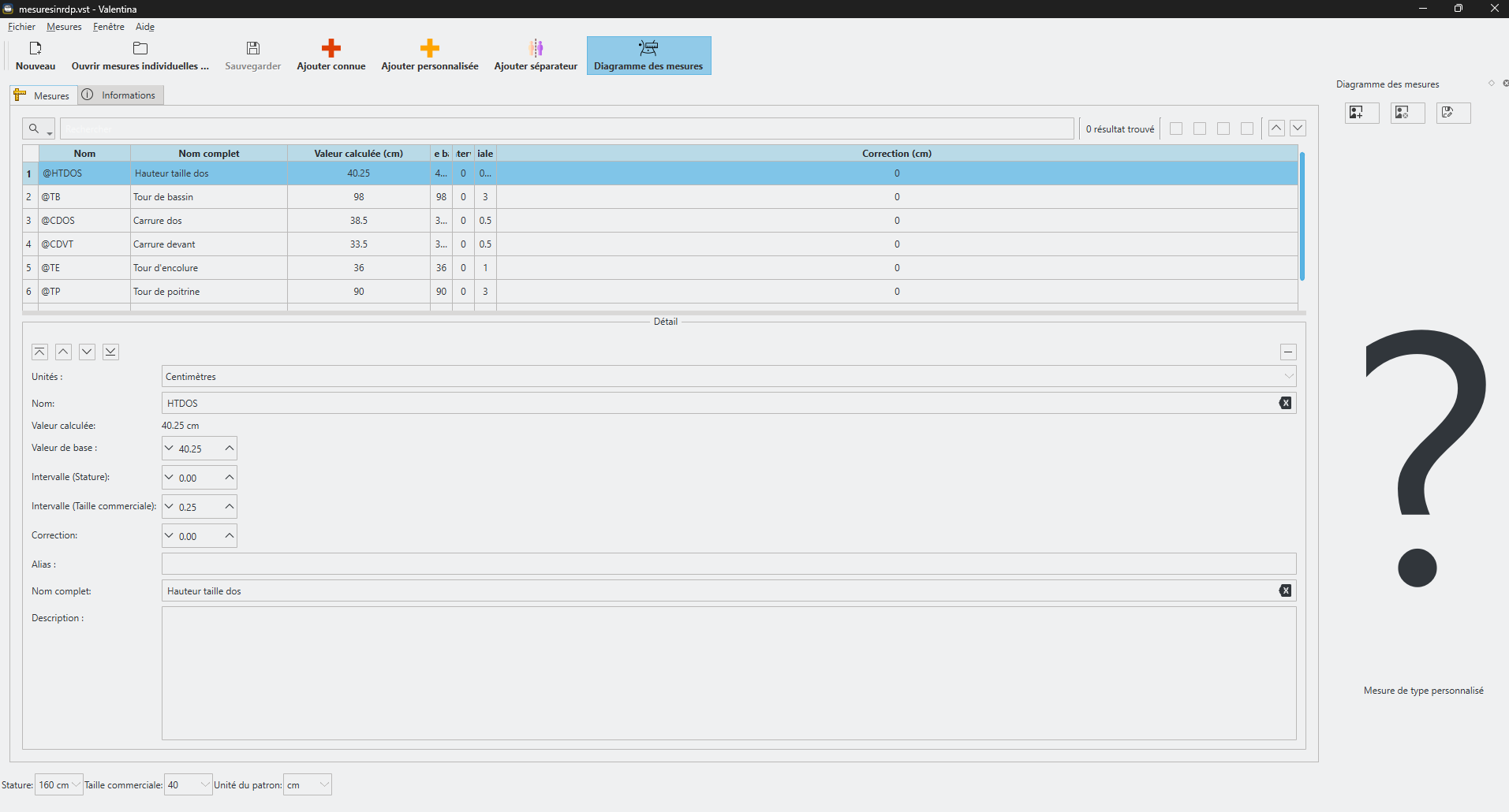This screenshot has width=1509, height=812.
Task: Open the Taille commerciale dropdown
Action: (x=188, y=785)
